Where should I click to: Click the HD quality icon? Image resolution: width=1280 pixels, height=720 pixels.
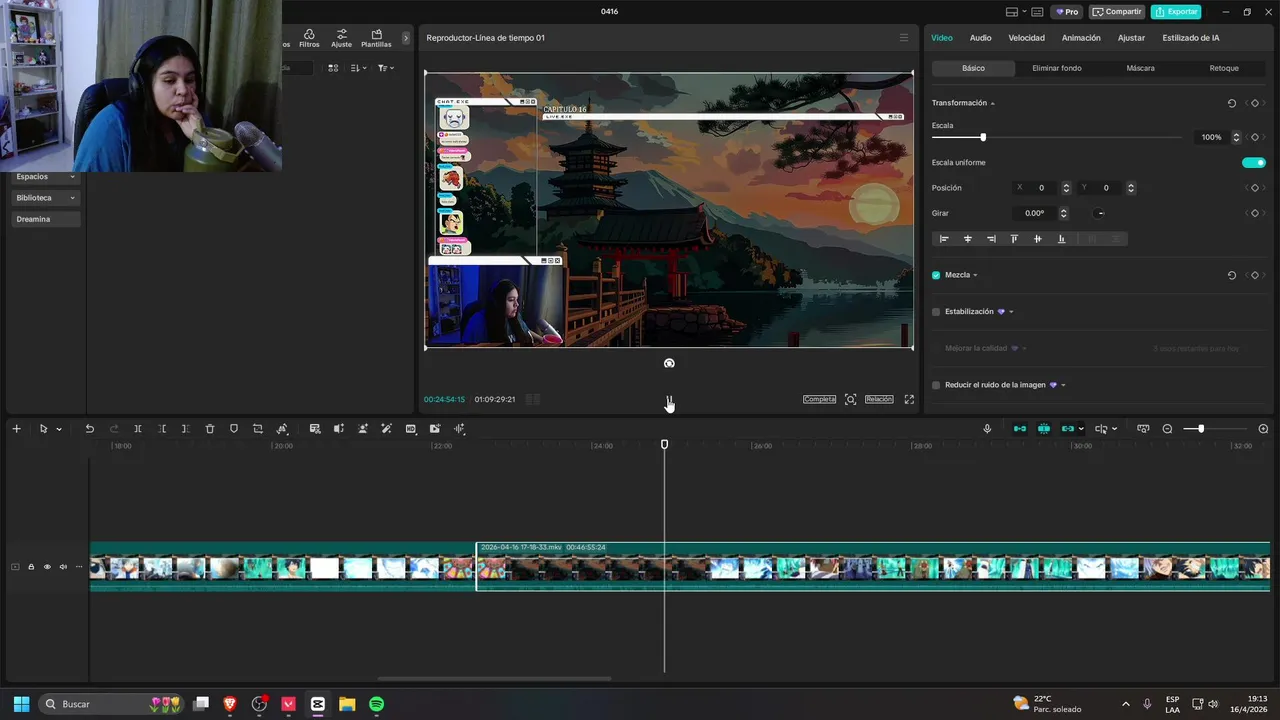(411, 429)
